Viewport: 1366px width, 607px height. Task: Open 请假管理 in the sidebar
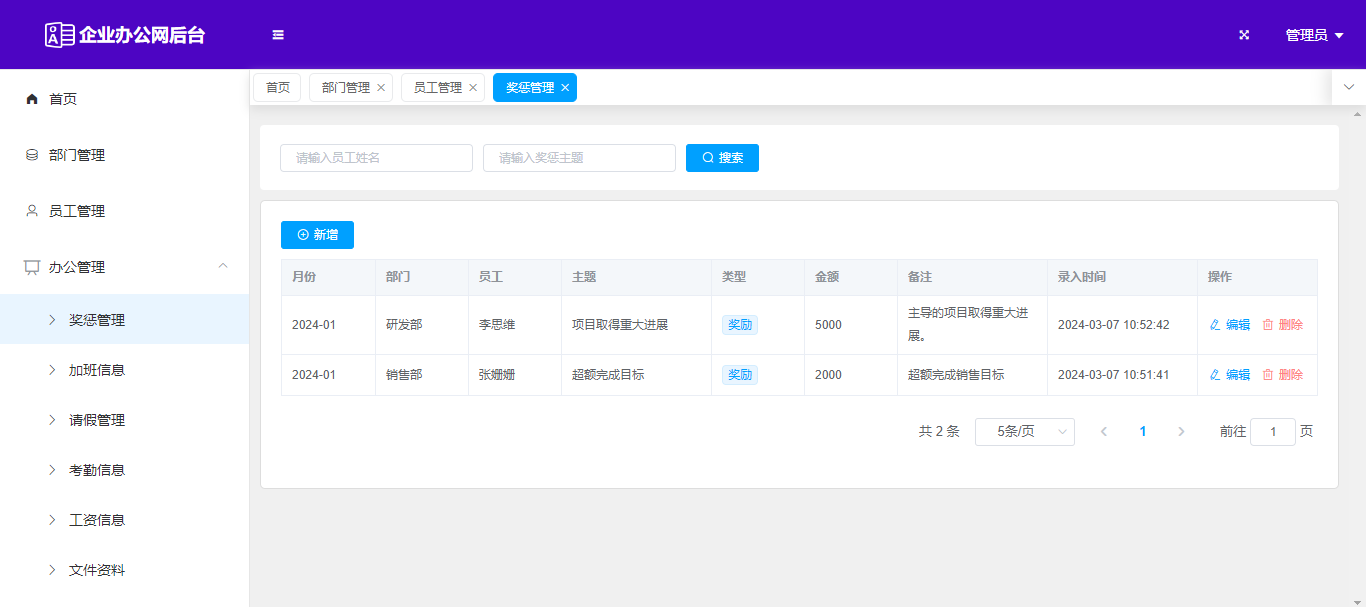tap(97, 420)
